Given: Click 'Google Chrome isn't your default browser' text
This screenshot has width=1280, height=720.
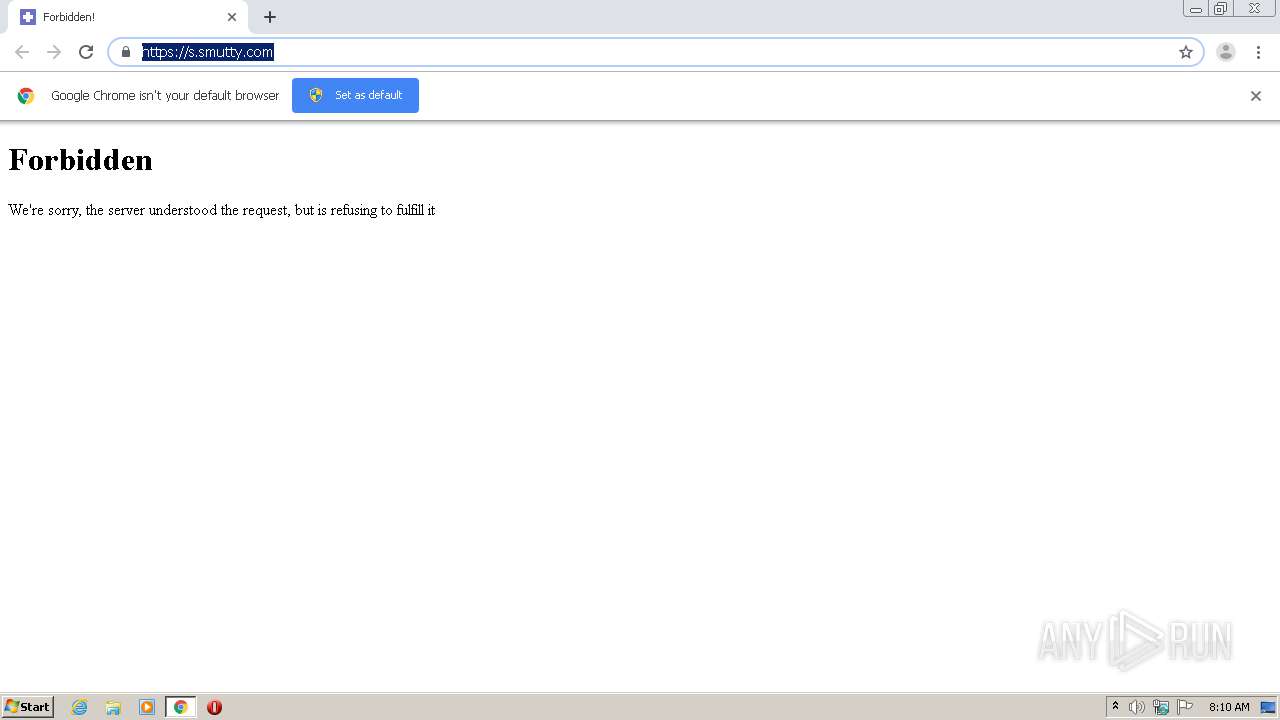Looking at the screenshot, I should coord(165,96).
